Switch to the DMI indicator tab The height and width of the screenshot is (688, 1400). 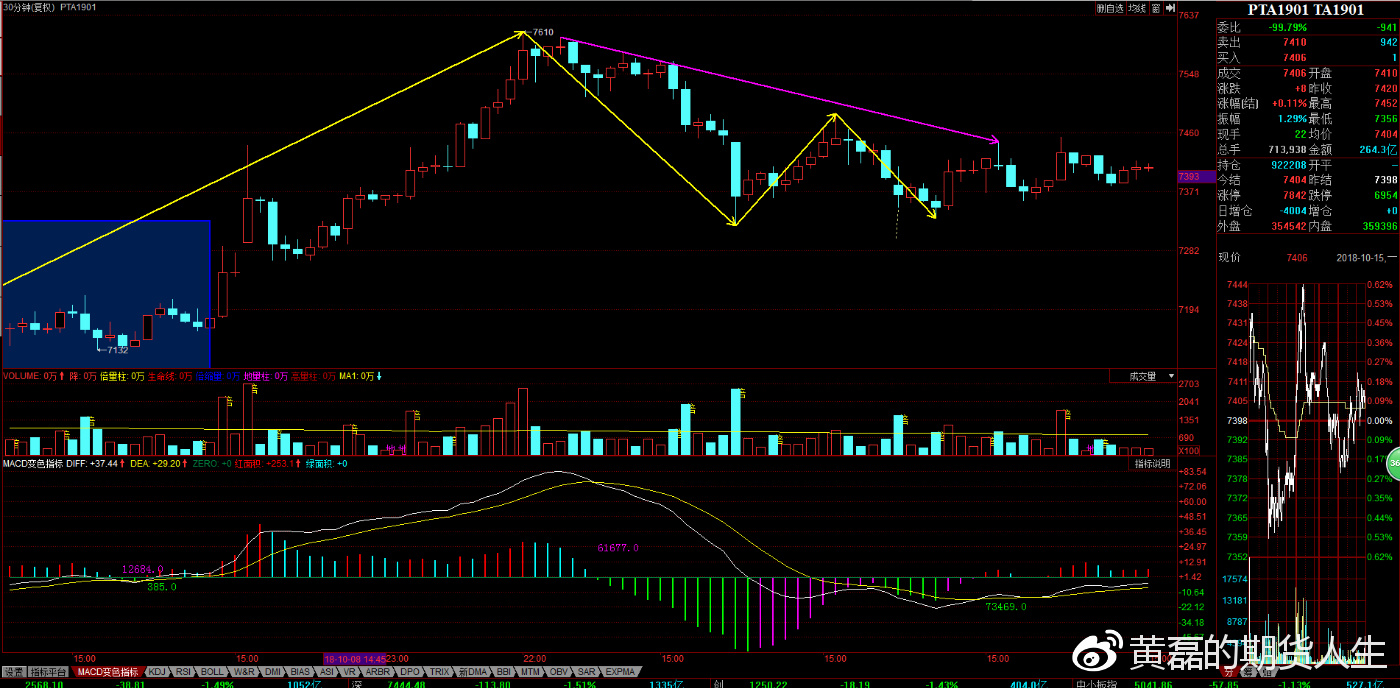272,672
